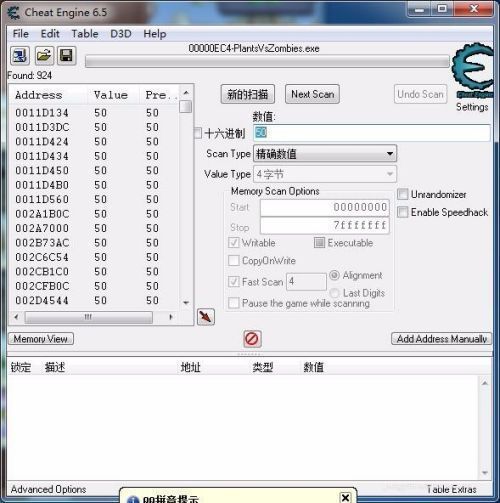
Task: Click the Undo Scan button
Action: coord(420,94)
